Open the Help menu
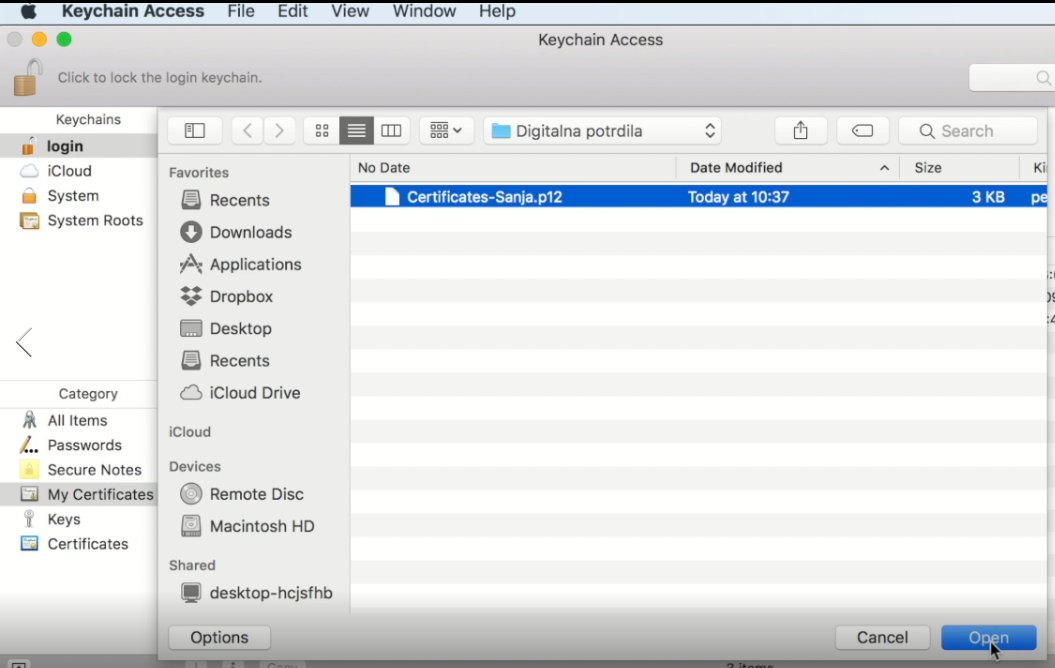The width and height of the screenshot is (1055, 668). 497,11
